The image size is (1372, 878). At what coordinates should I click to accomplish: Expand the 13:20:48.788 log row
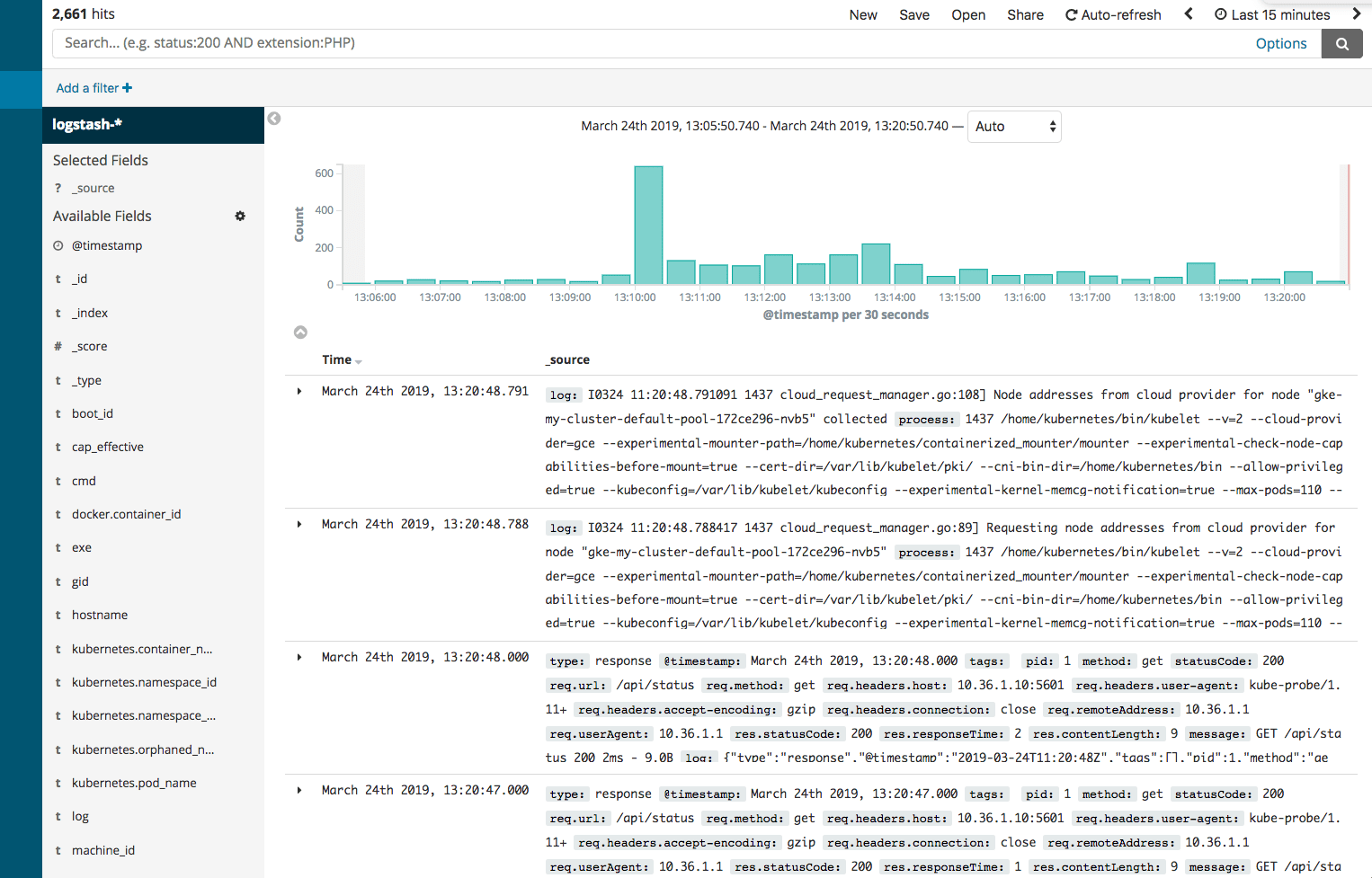[x=299, y=524]
